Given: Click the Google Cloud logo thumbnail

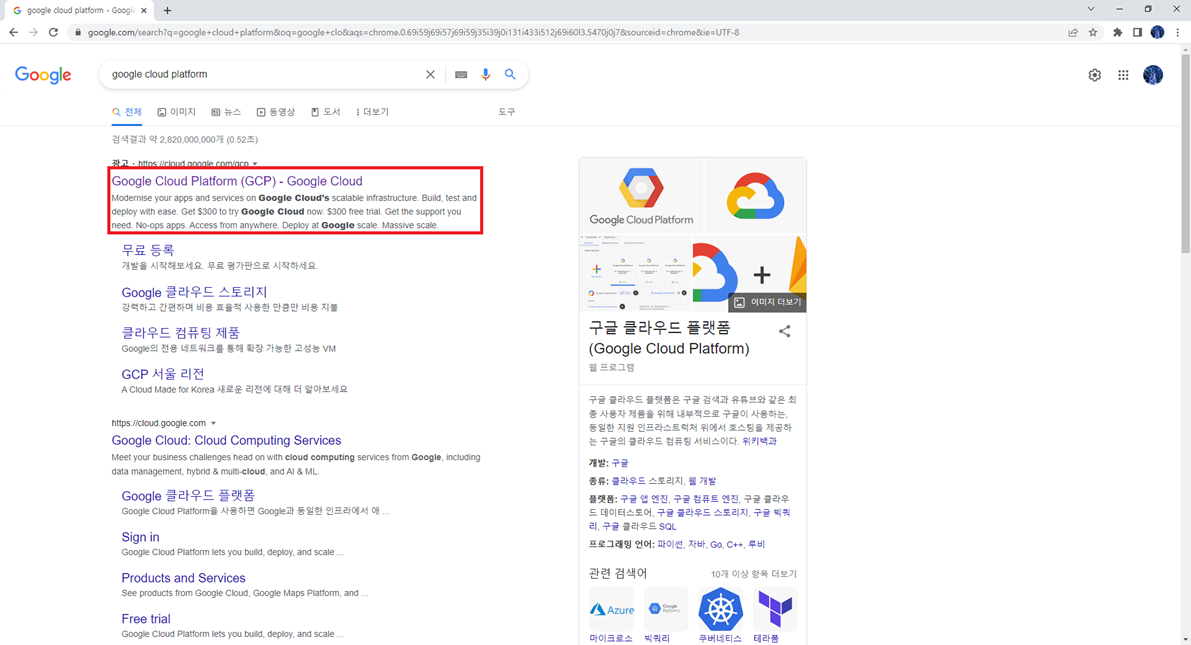Looking at the screenshot, I should pos(755,195).
